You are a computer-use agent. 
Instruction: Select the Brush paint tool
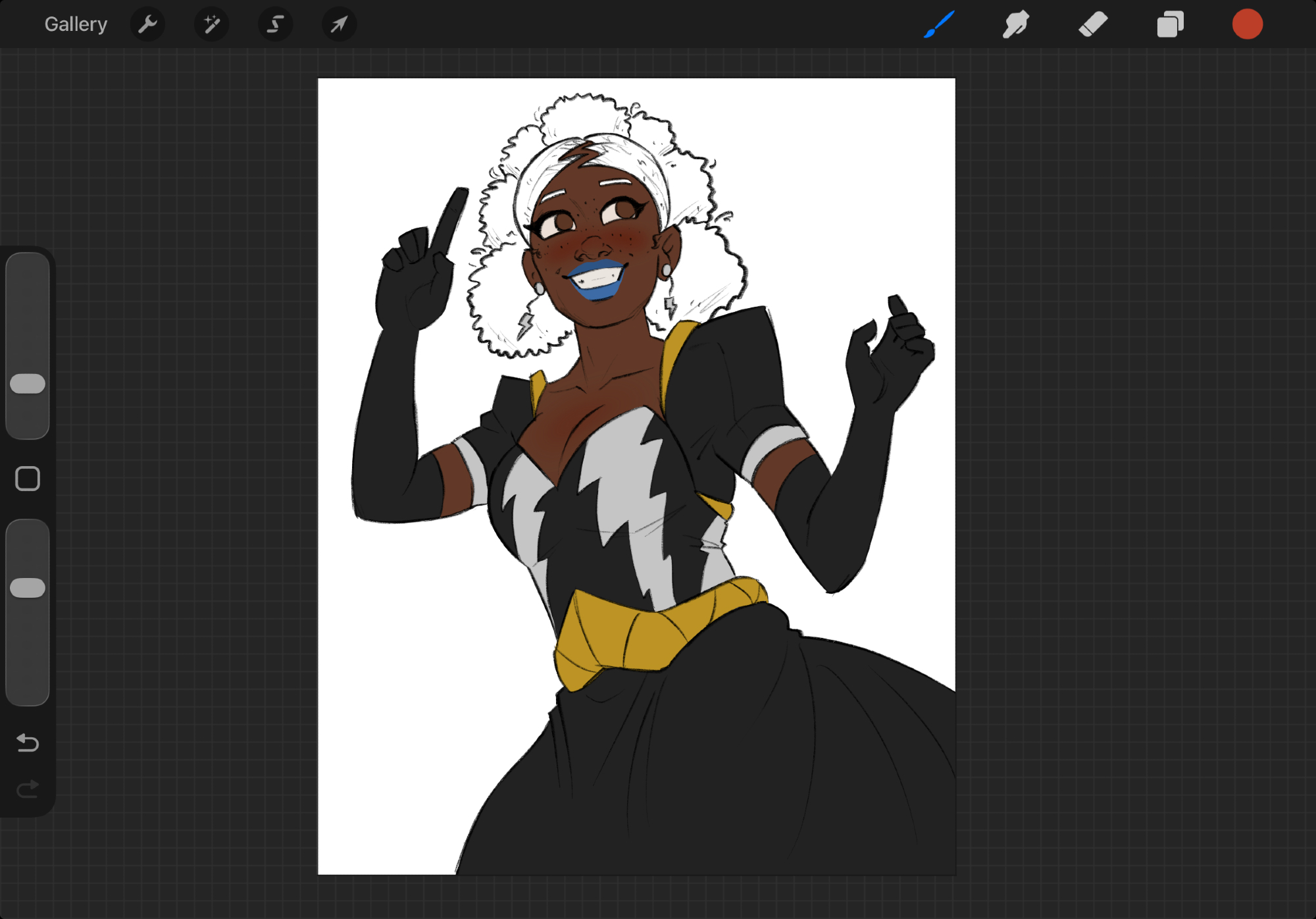coord(939,24)
